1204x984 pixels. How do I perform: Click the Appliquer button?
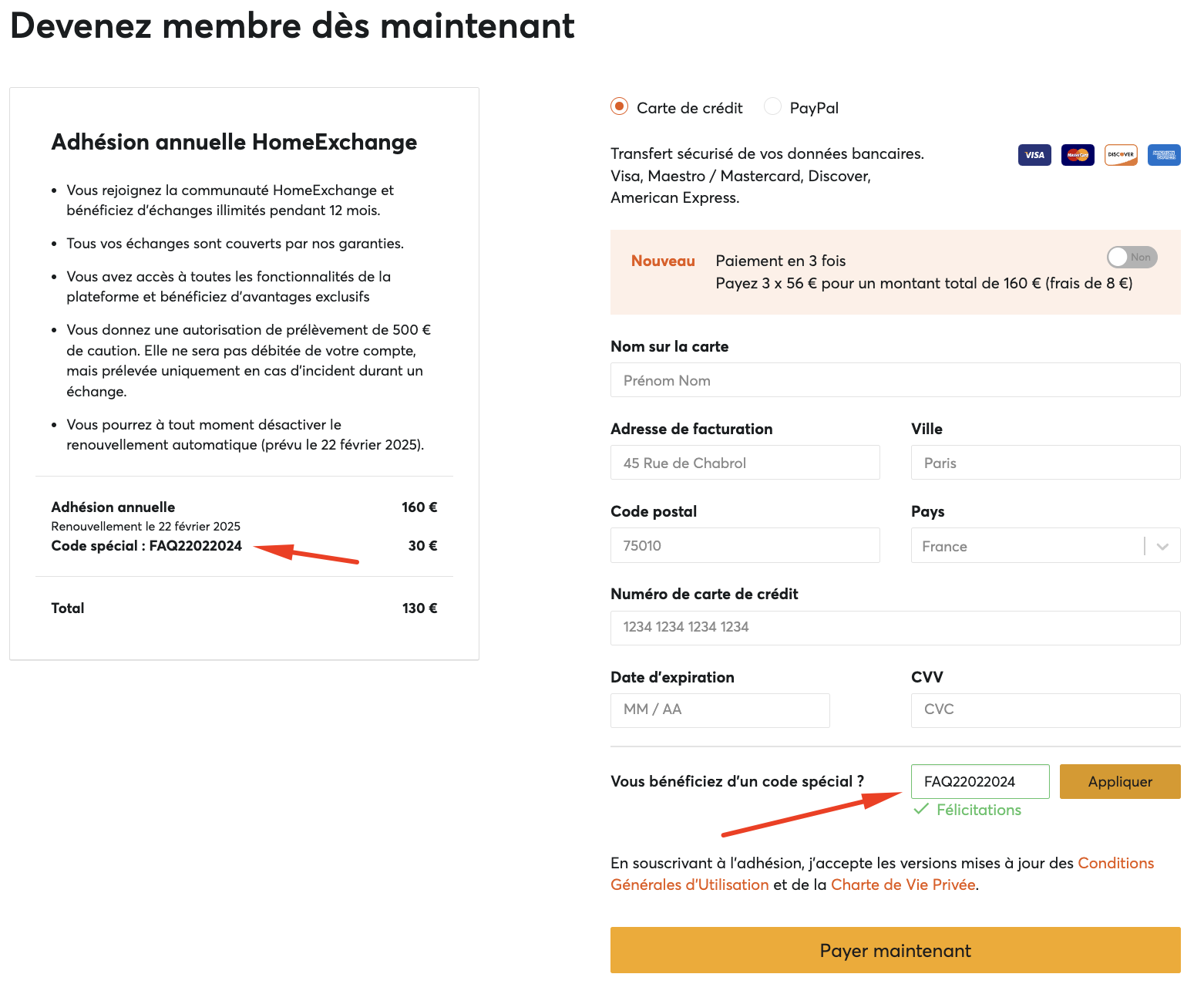click(1120, 781)
